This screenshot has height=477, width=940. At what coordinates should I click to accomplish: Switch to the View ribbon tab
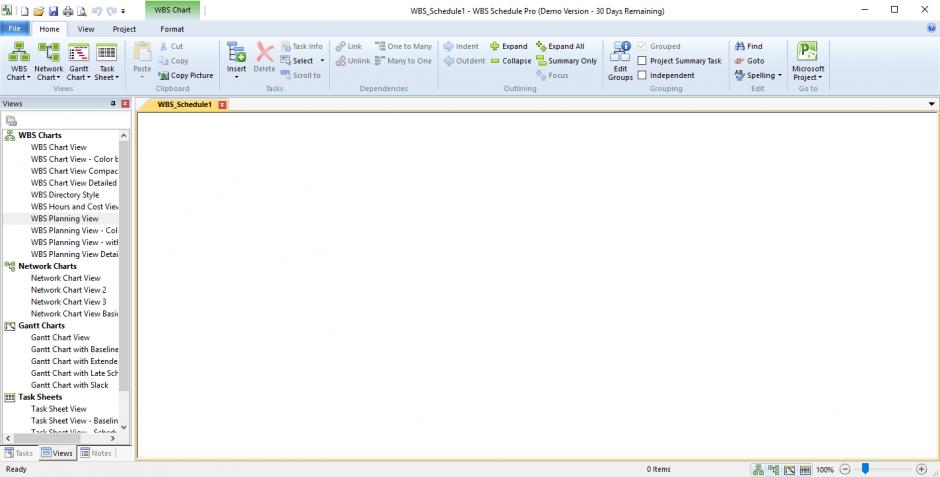[x=86, y=29]
